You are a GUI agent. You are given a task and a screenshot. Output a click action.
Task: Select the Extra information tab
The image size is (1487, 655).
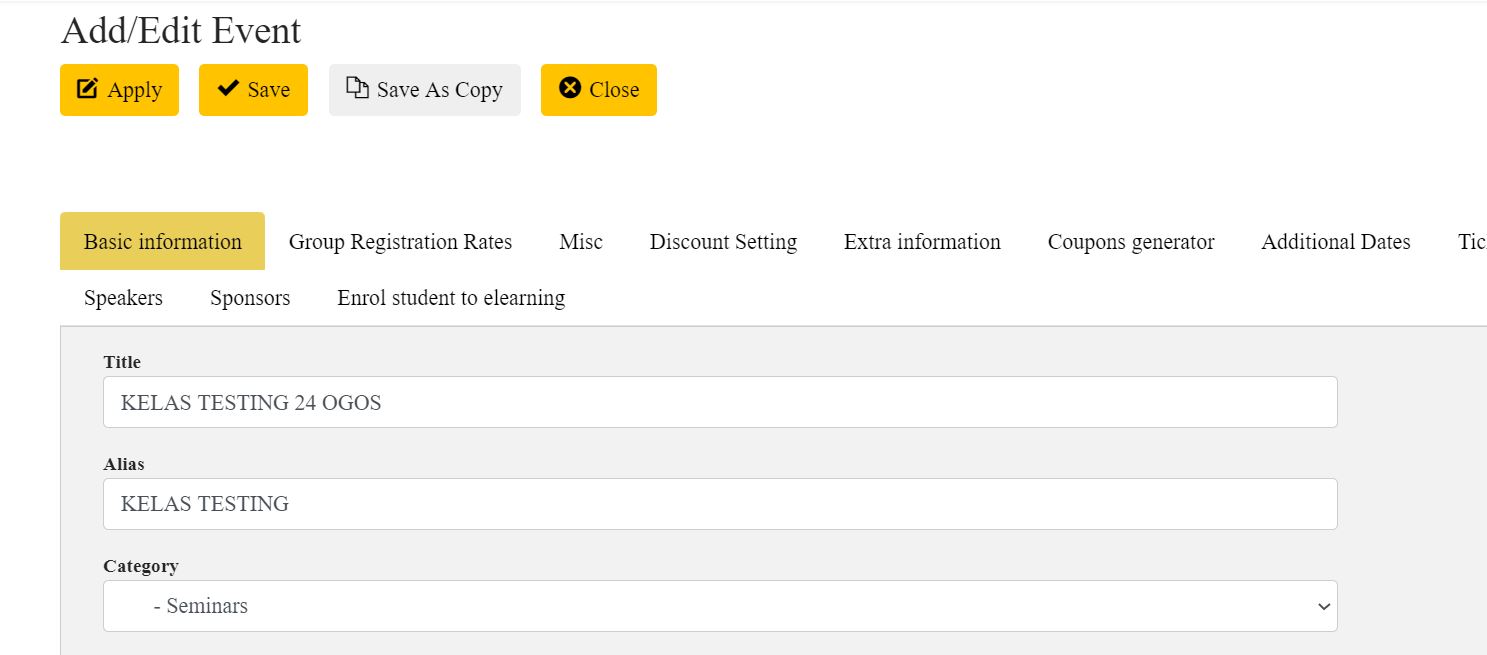(x=922, y=242)
